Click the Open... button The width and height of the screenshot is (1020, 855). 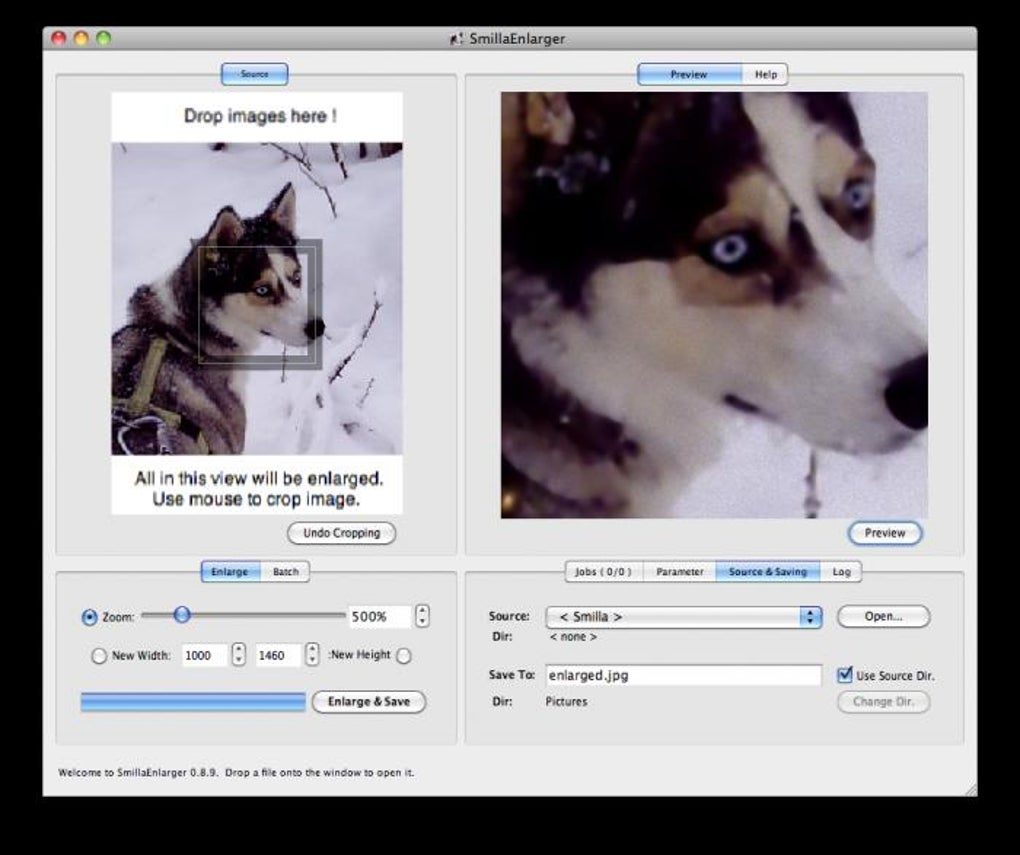pos(883,616)
